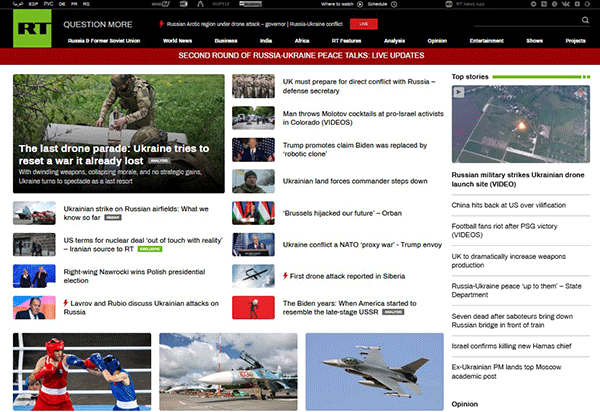
Task: Open Russian military strikes drone launch site
Action: 518,179
